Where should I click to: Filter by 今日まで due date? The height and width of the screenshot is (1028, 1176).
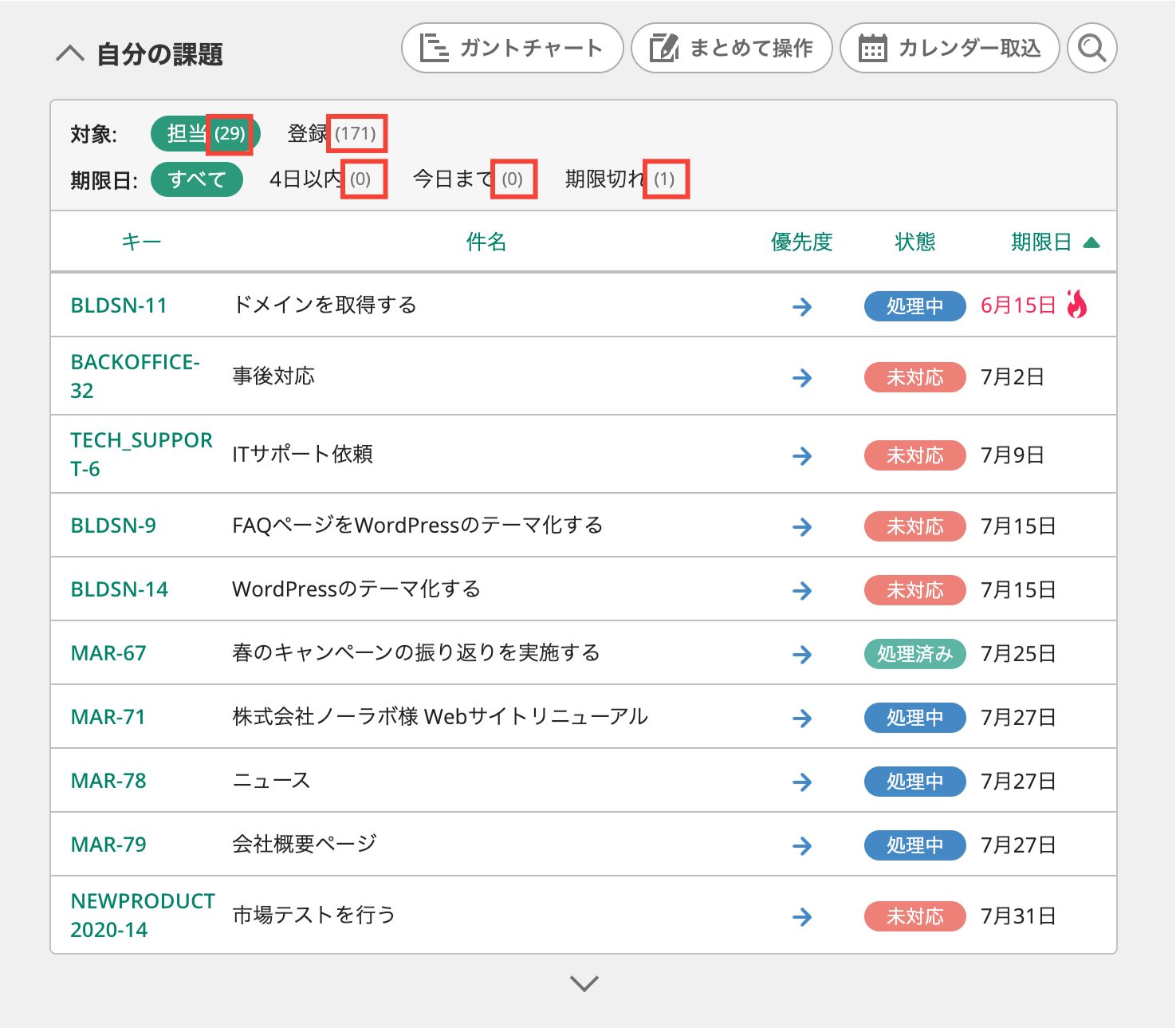click(468, 179)
